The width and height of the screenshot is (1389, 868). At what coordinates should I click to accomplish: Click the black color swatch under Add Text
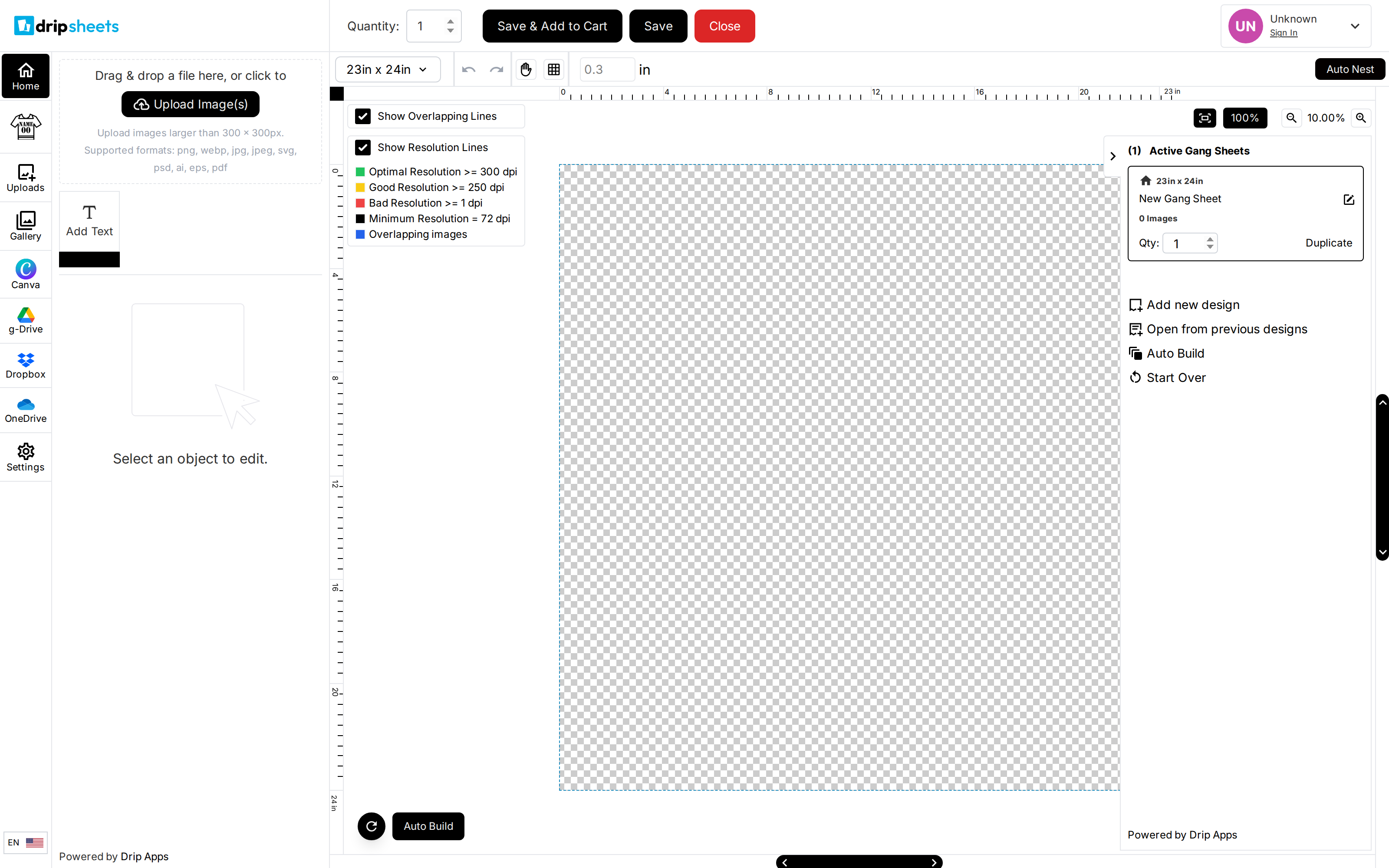tap(89, 260)
